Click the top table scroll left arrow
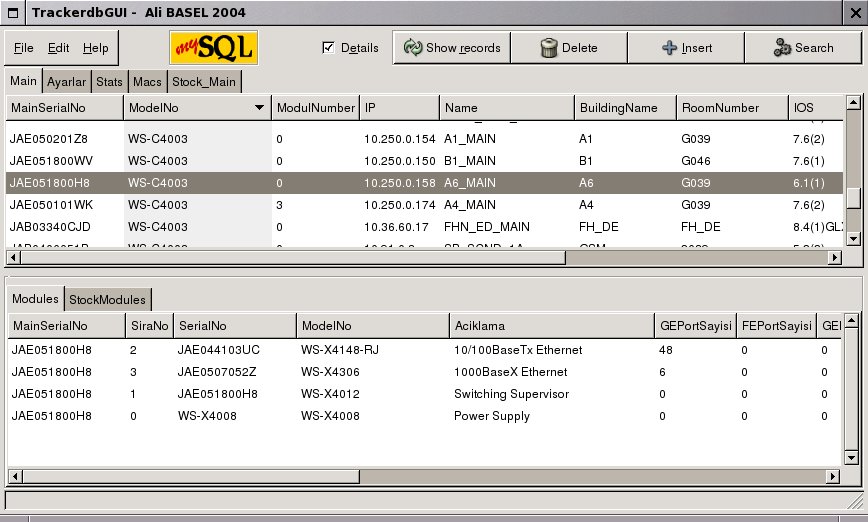 pos(13,257)
